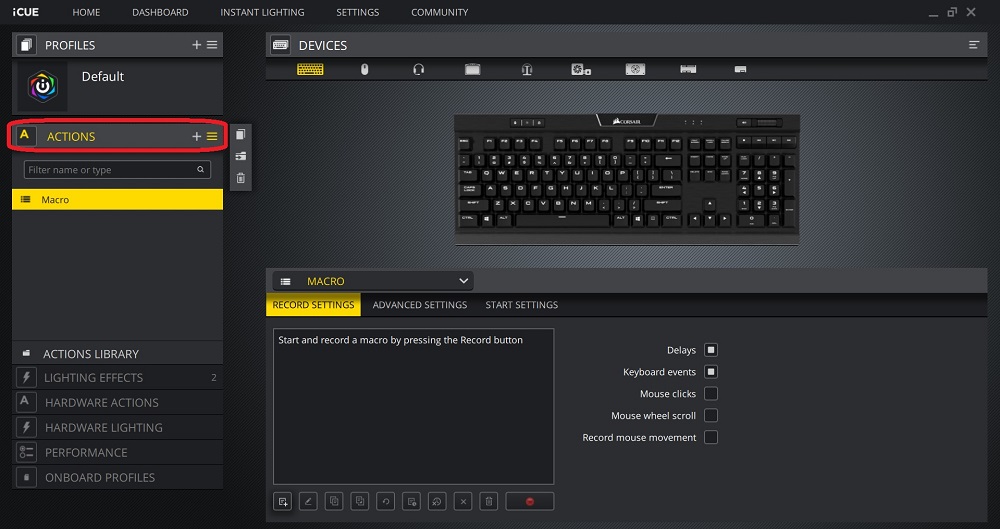Image resolution: width=1000 pixels, height=529 pixels.
Task: Click the search magnifier in the filter box
Action: click(200, 169)
